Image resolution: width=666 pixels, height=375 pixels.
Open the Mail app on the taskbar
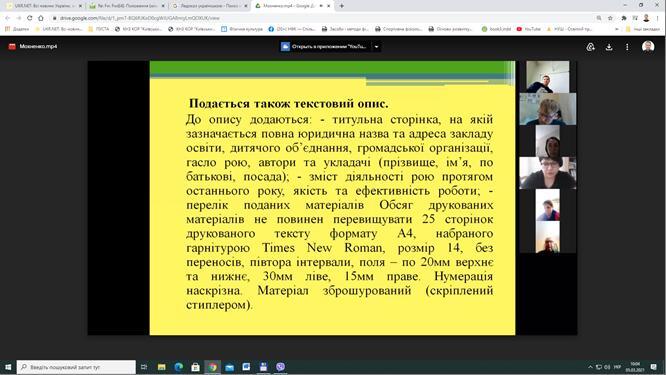click(x=229, y=367)
